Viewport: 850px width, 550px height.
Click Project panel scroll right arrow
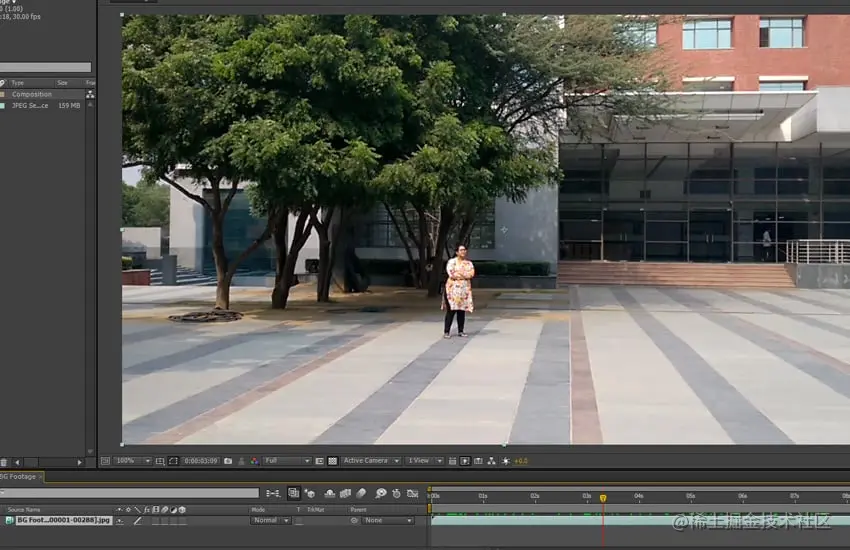point(80,462)
